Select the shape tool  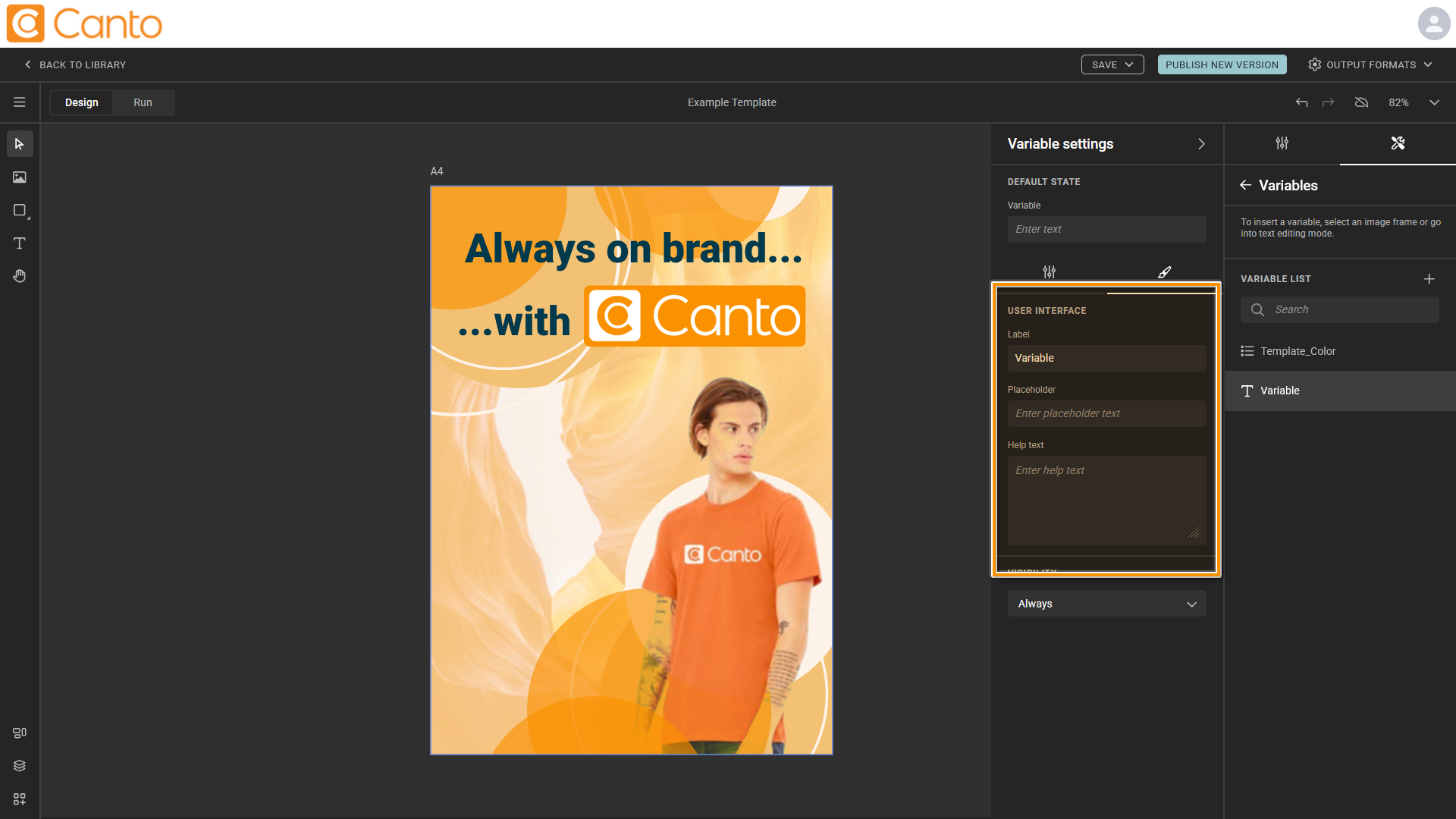coord(20,210)
